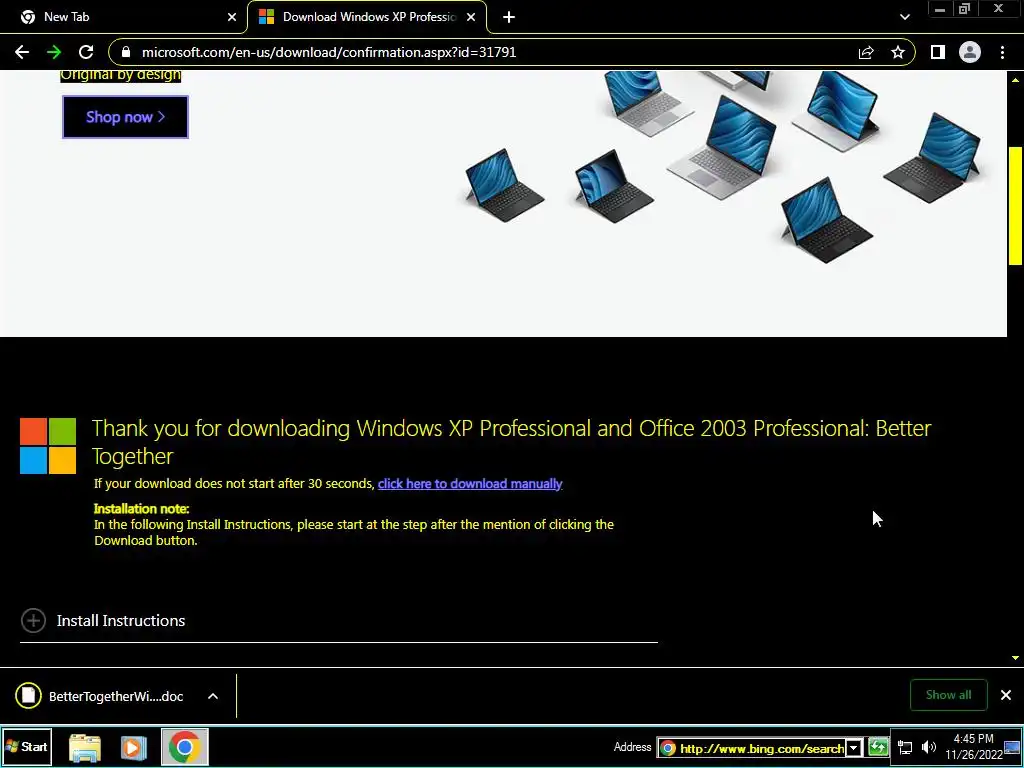This screenshot has width=1024, height=768.
Task: Select the Chrome taskbar button
Action: click(184, 747)
